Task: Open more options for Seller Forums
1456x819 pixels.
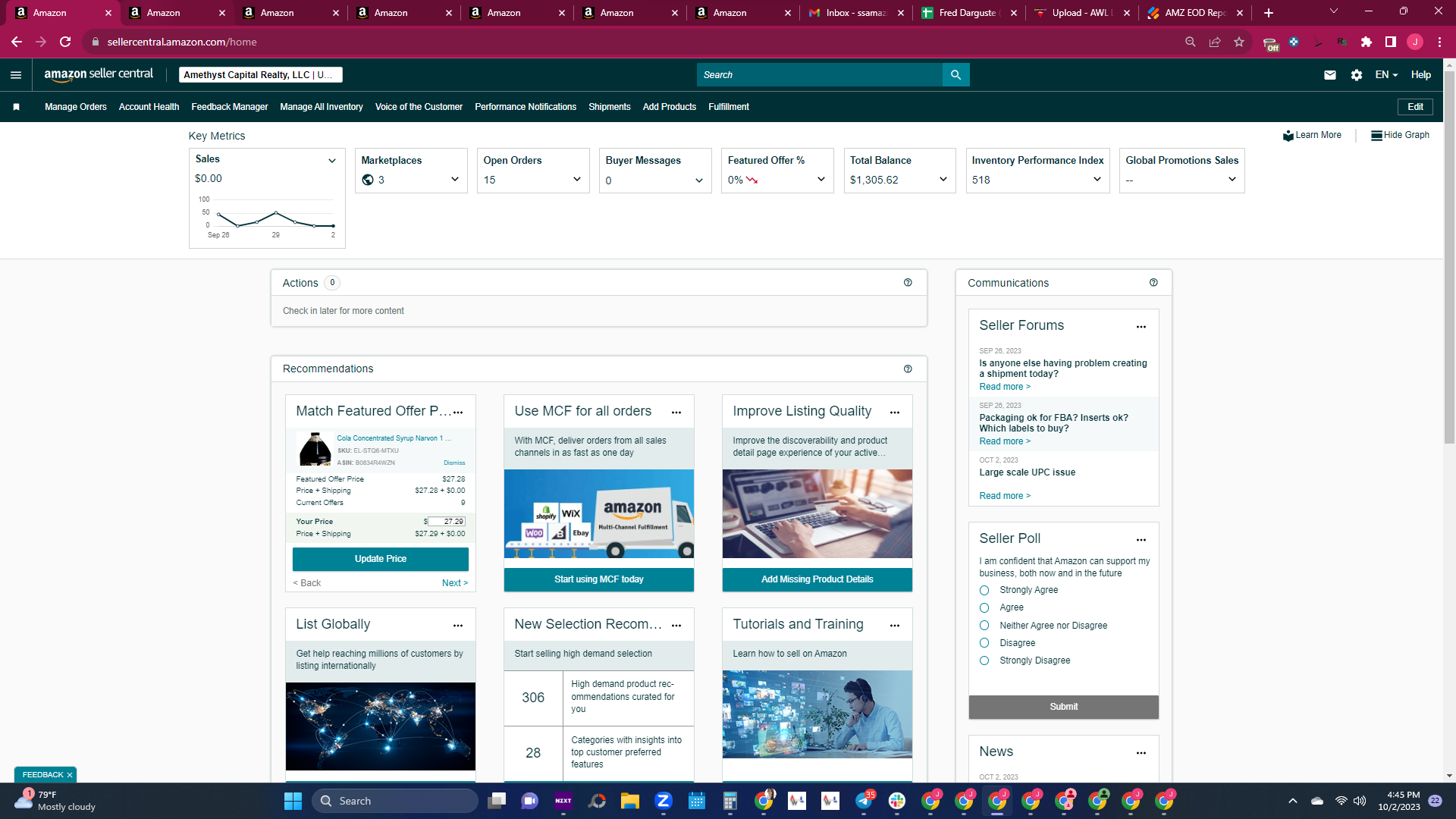Action: [x=1141, y=327]
